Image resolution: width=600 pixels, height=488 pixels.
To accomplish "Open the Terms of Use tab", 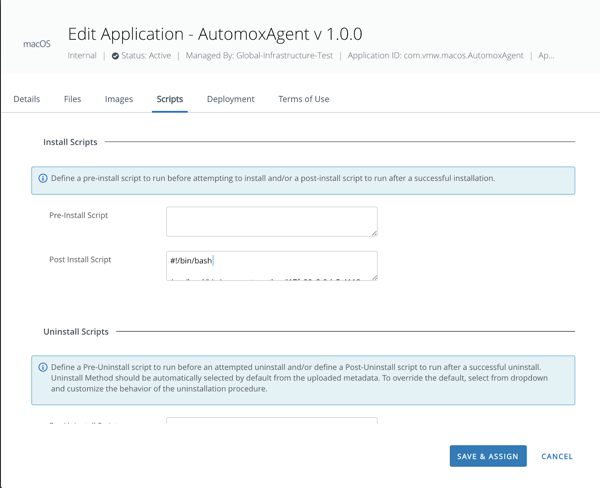I will point(304,99).
